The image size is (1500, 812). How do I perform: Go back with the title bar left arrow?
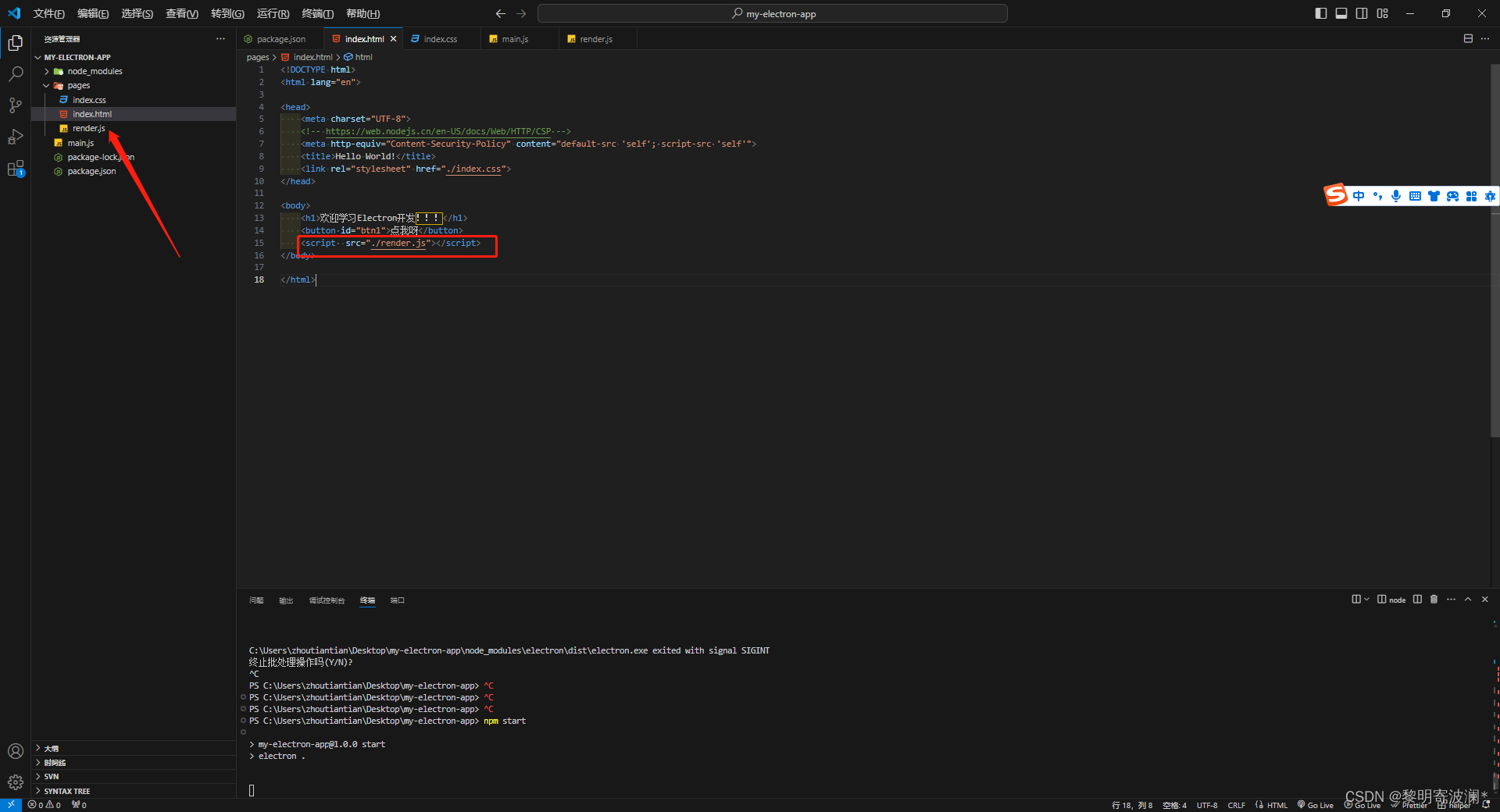click(x=501, y=13)
